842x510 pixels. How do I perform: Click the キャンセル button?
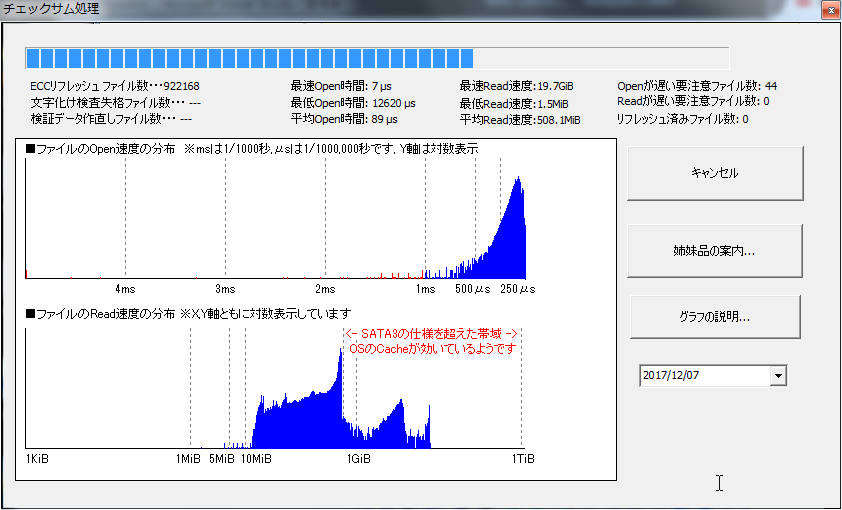tap(714, 173)
